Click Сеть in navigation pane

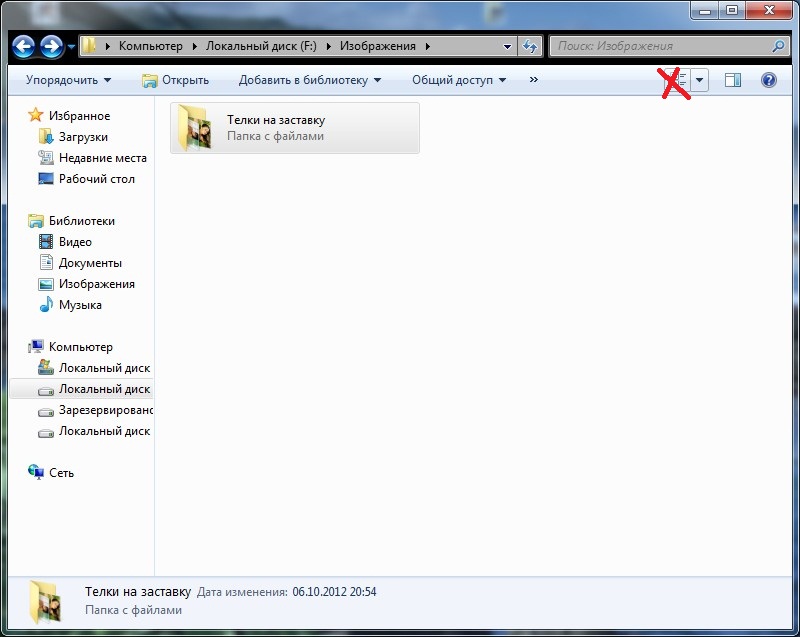click(61, 473)
